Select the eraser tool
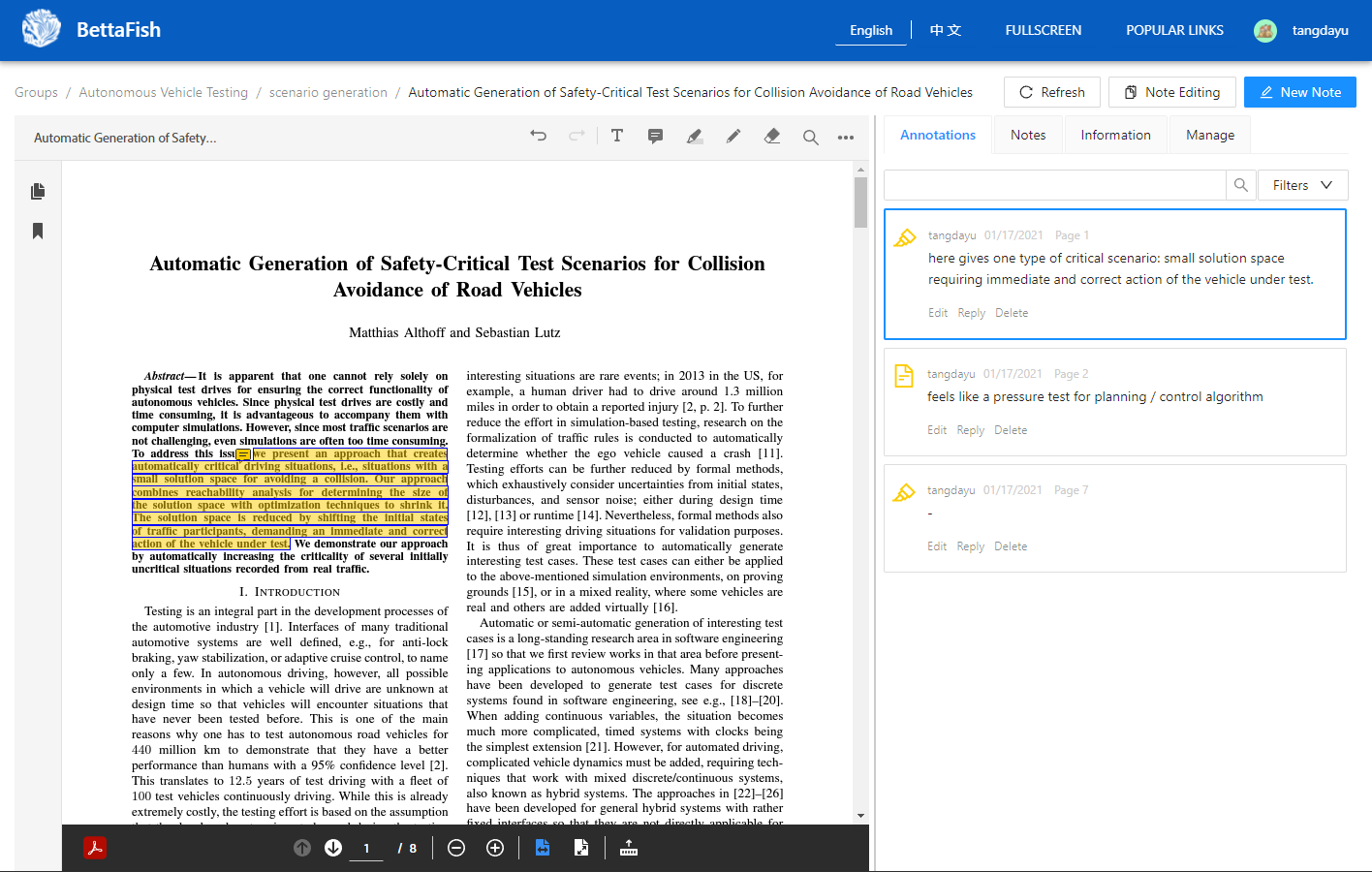The image size is (1372, 872). tap(772, 137)
